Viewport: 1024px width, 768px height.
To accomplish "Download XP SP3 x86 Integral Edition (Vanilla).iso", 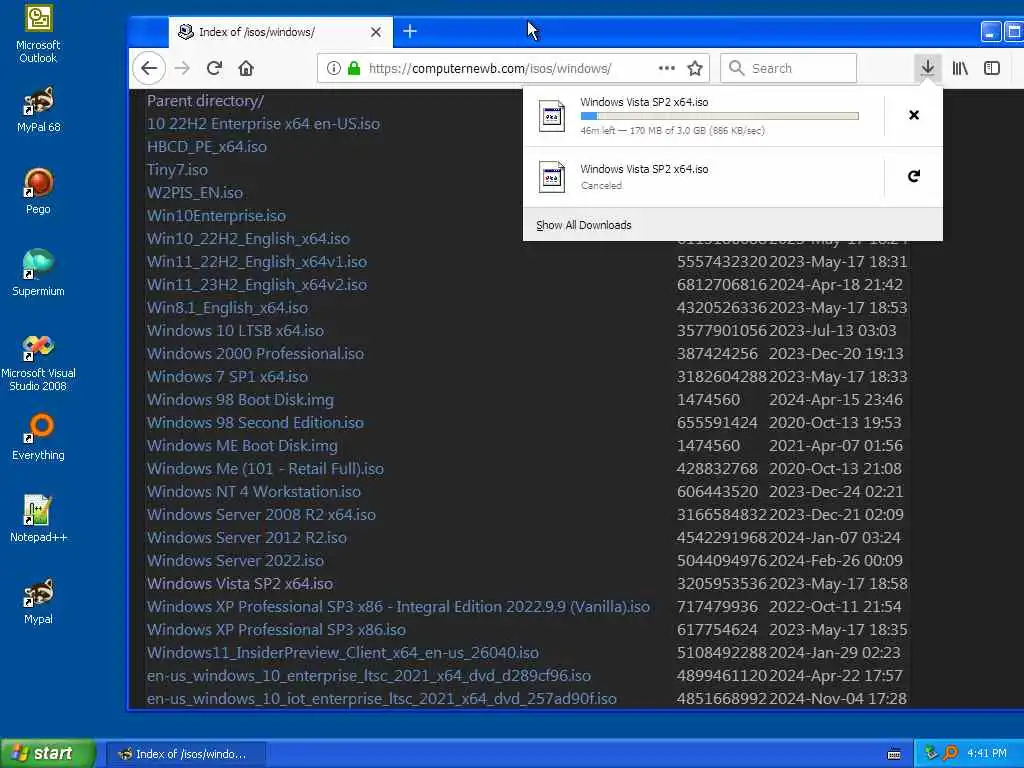I will (398, 606).
